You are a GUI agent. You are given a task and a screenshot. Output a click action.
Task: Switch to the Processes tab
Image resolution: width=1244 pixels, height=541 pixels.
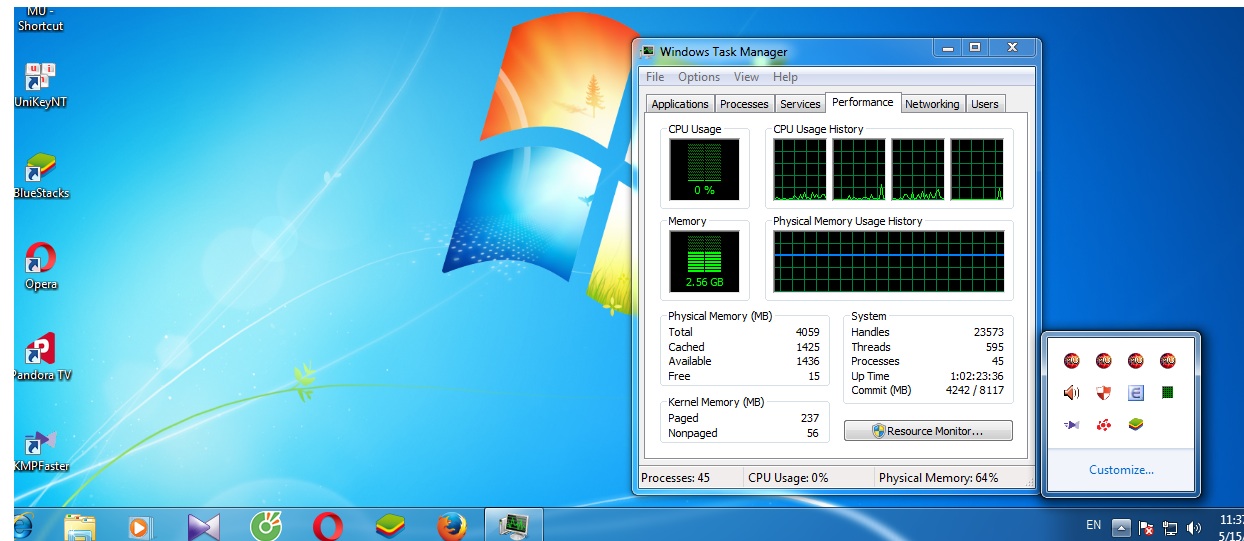point(744,104)
